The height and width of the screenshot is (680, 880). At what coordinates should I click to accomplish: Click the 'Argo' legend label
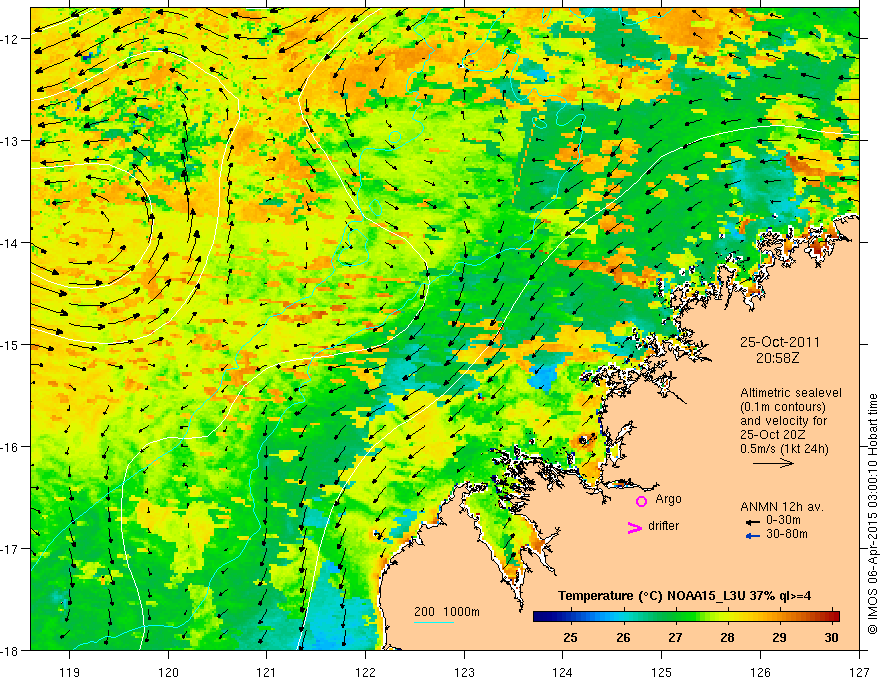pos(668,499)
